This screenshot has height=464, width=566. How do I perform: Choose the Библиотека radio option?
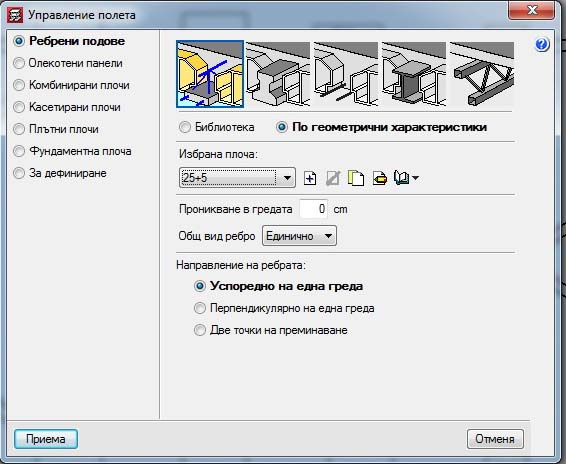point(217,127)
